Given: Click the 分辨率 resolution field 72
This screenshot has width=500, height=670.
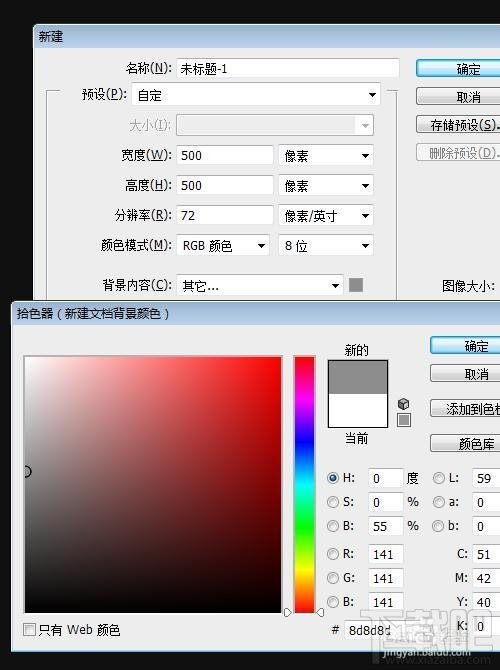Looking at the screenshot, I should coord(225,215).
